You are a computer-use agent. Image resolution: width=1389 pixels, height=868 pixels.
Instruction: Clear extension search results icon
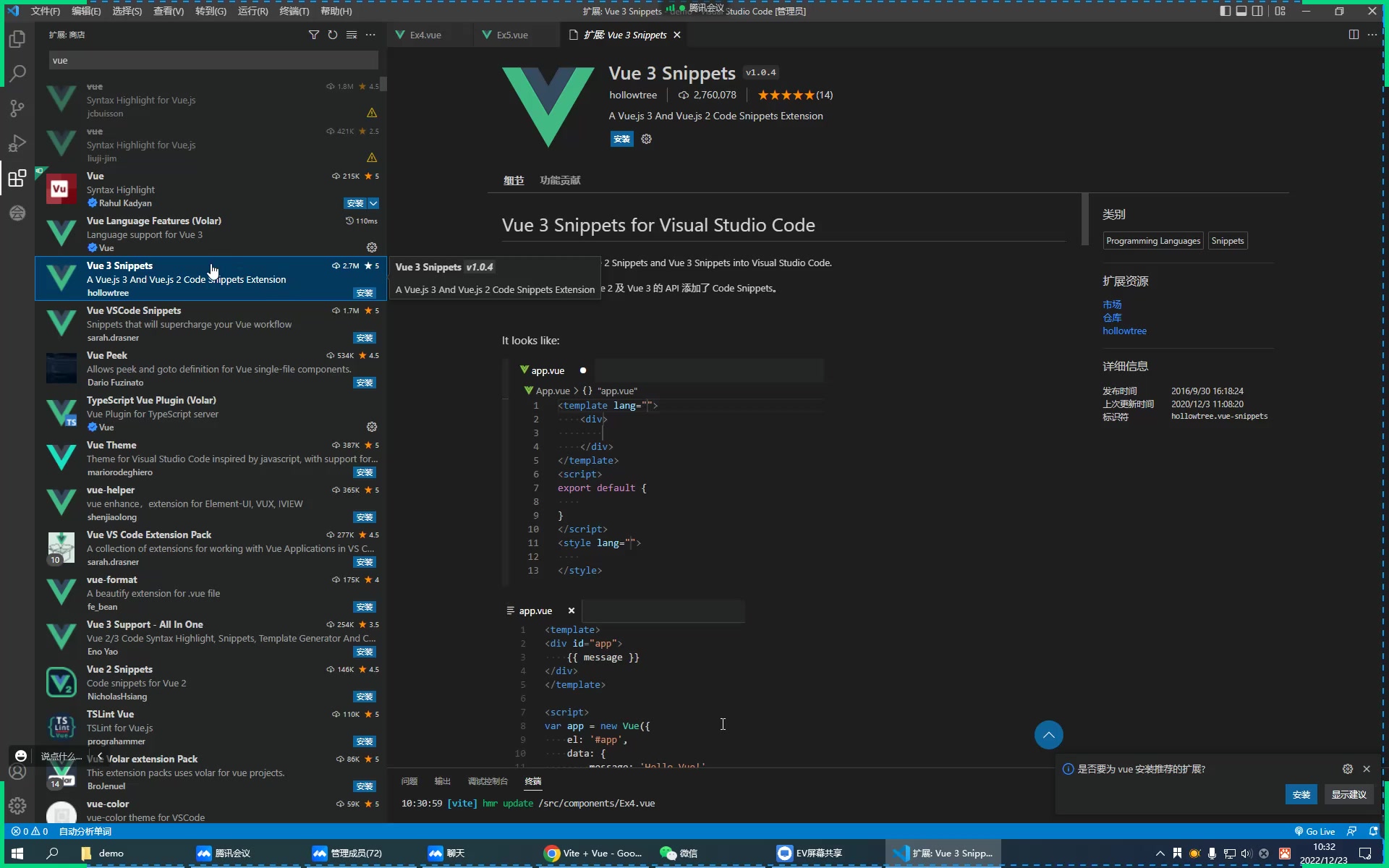[352, 35]
